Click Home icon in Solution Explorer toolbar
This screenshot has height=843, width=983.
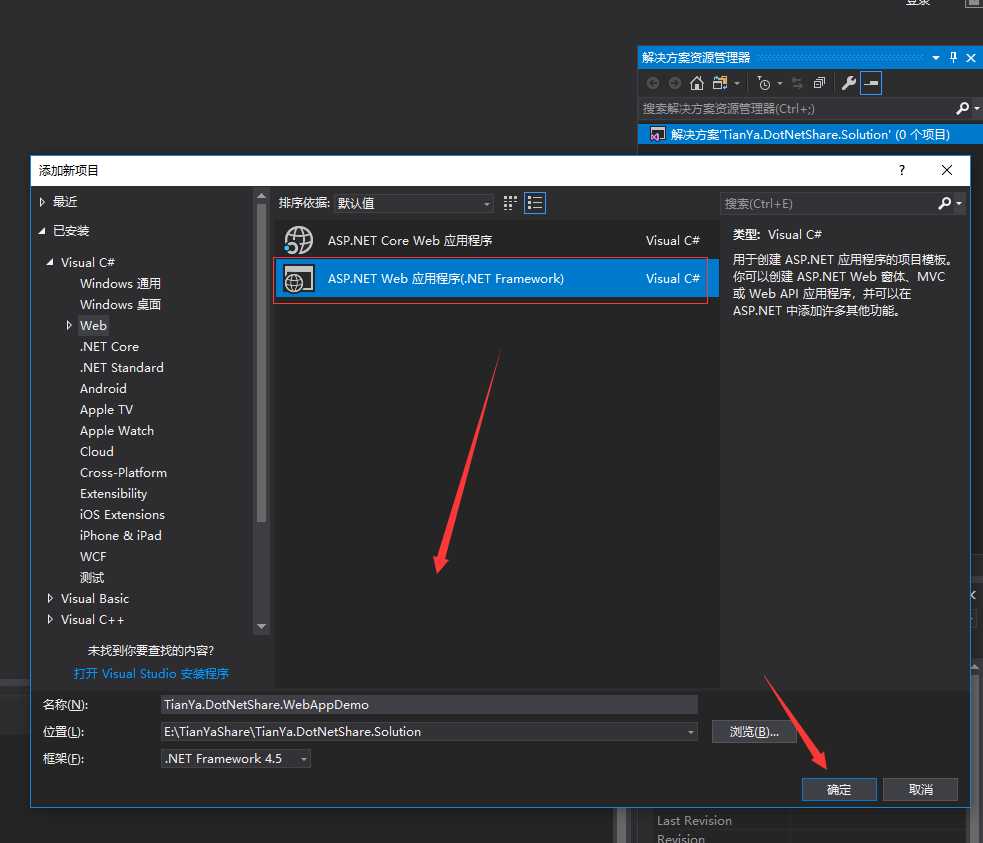point(697,83)
